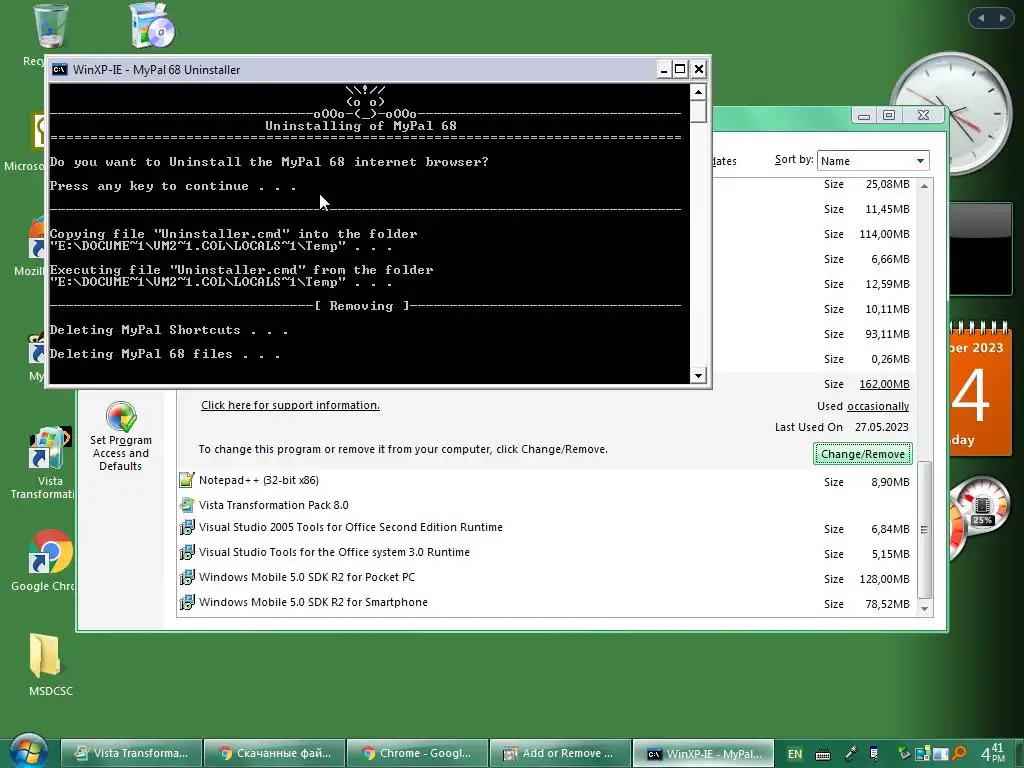Select Vista Transformation Pack 8.0 entry
Screen dimensions: 1024x768
(274, 505)
